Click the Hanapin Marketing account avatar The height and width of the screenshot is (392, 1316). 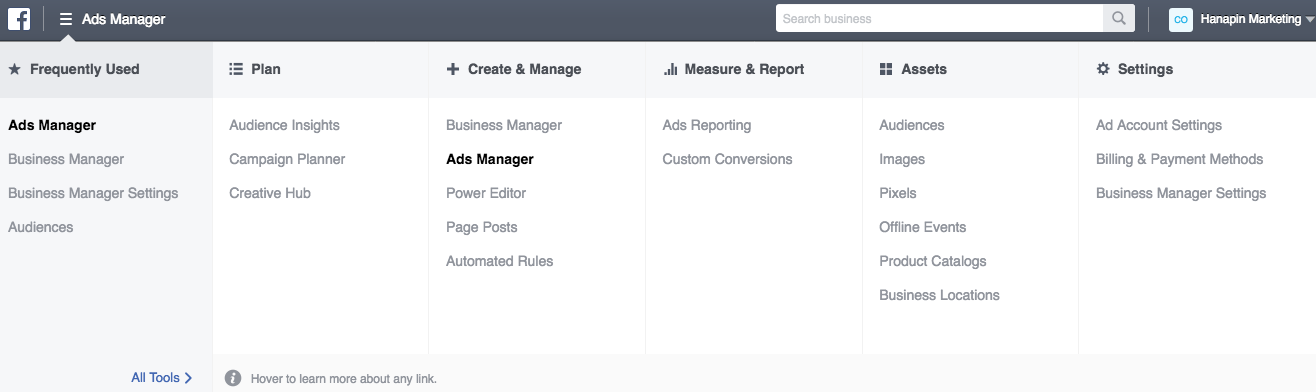coord(1180,19)
